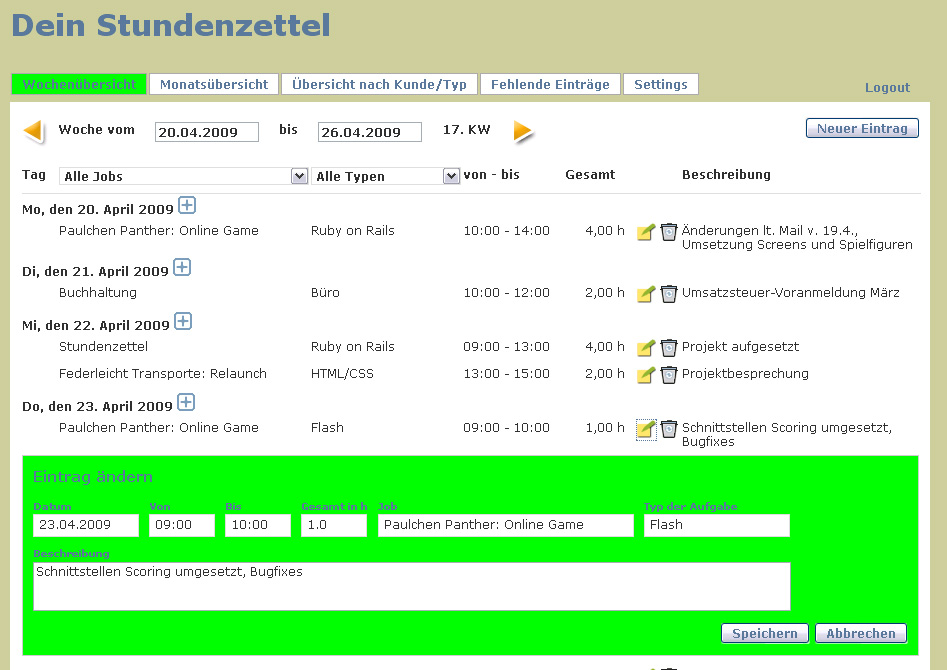This screenshot has height=670, width=947.
Task: Add entry for Tuesday 21 April plus icon
Action: click(182, 267)
